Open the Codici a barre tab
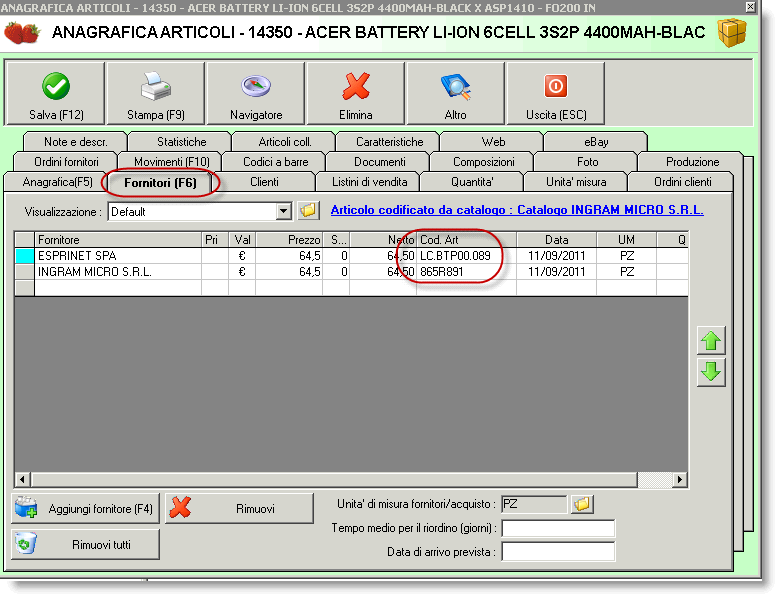778x597 pixels. click(x=275, y=162)
